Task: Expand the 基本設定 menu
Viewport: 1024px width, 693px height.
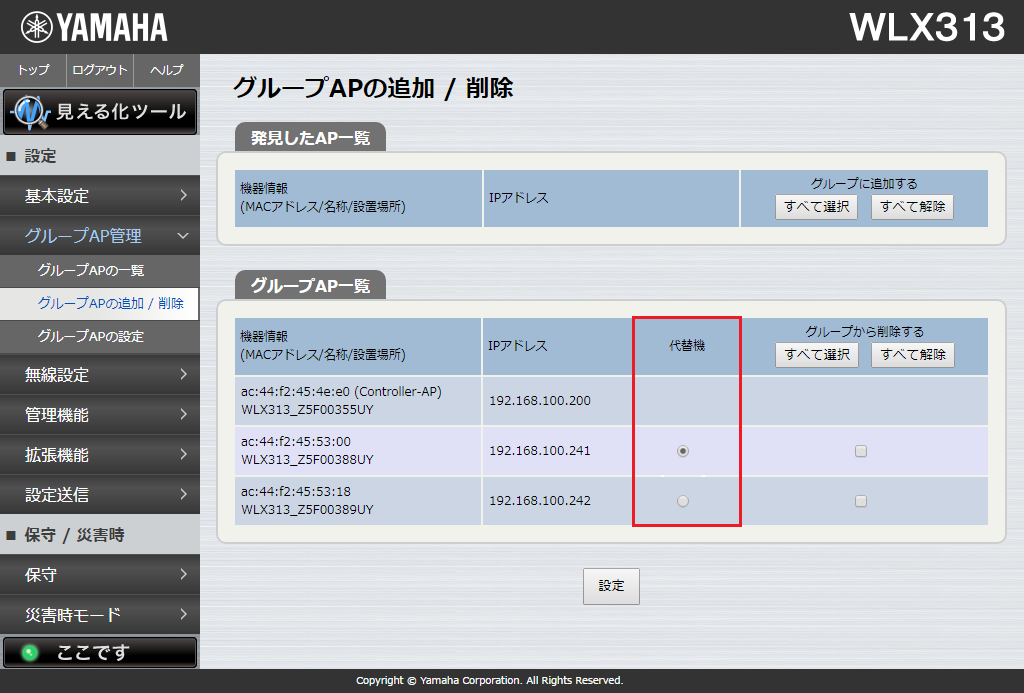Action: click(100, 196)
